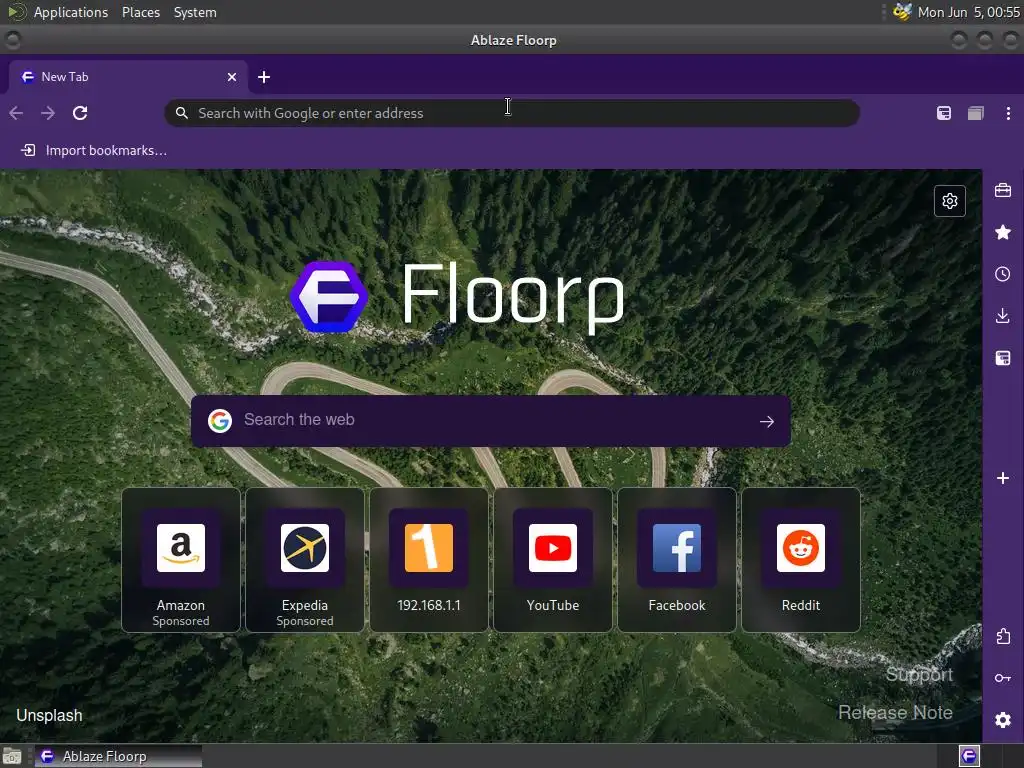Open the Places menu
Image resolution: width=1024 pixels, height=768 pixels.
click(141, 12)
